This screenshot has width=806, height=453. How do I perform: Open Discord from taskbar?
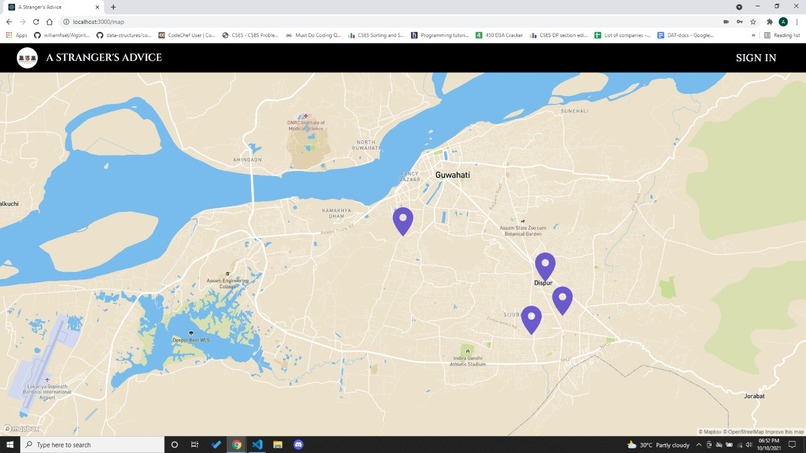298,444
